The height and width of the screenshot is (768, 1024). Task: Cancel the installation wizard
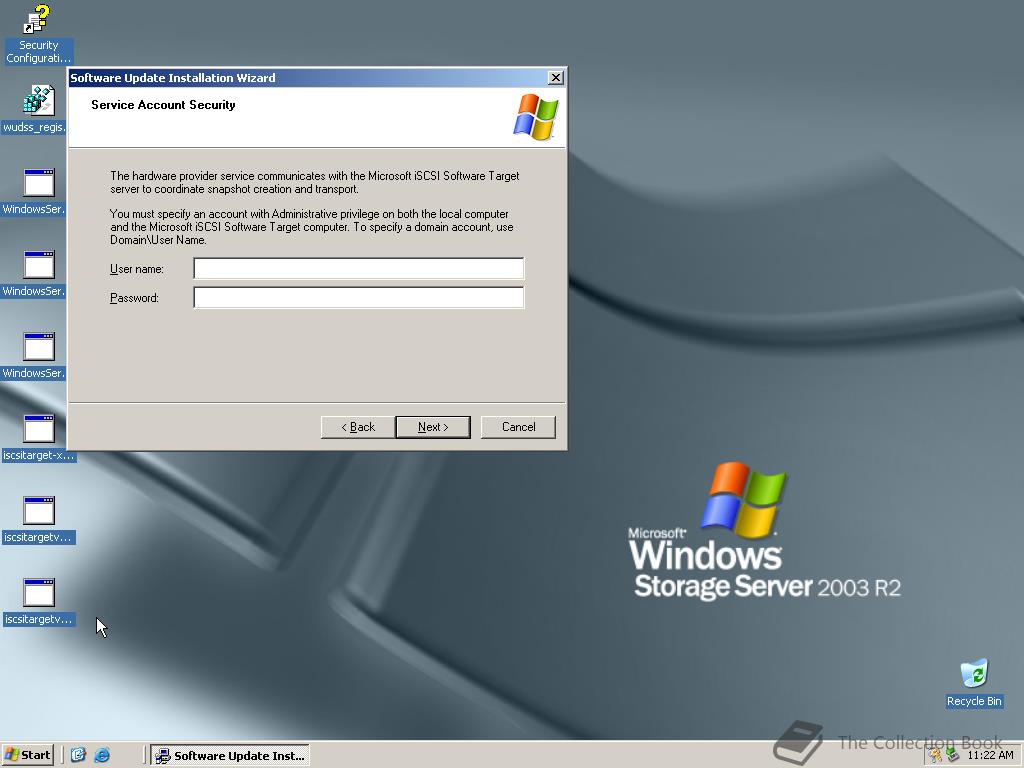click(519, 427)
